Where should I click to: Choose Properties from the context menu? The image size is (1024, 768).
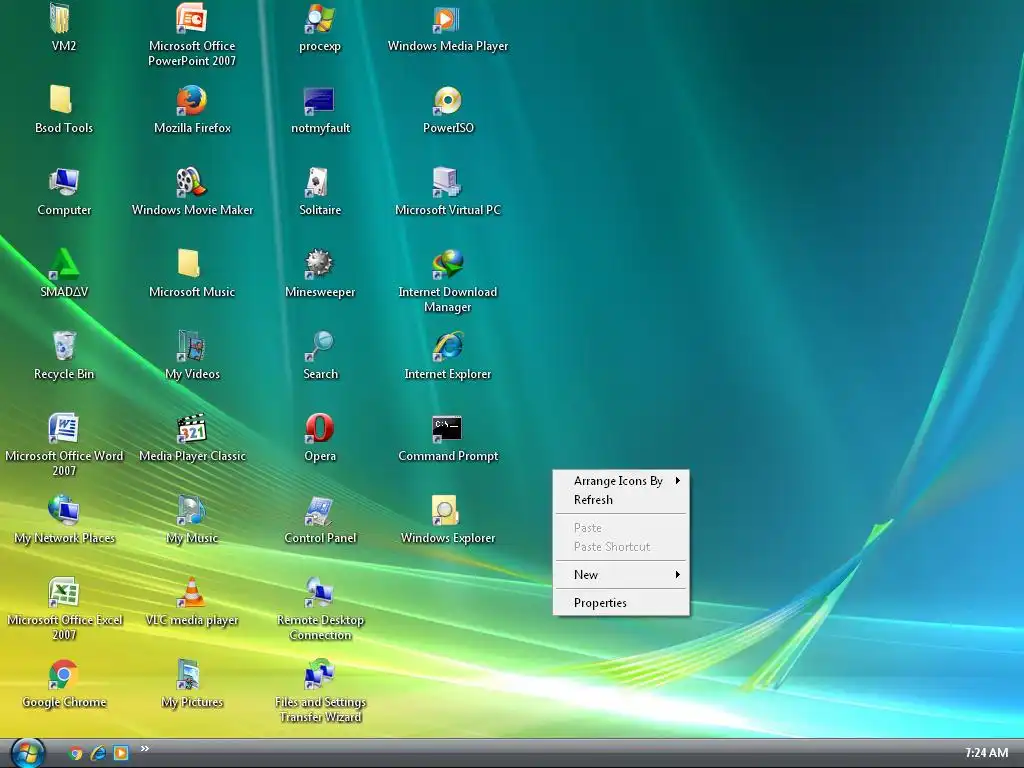click(x=621, y=603)
